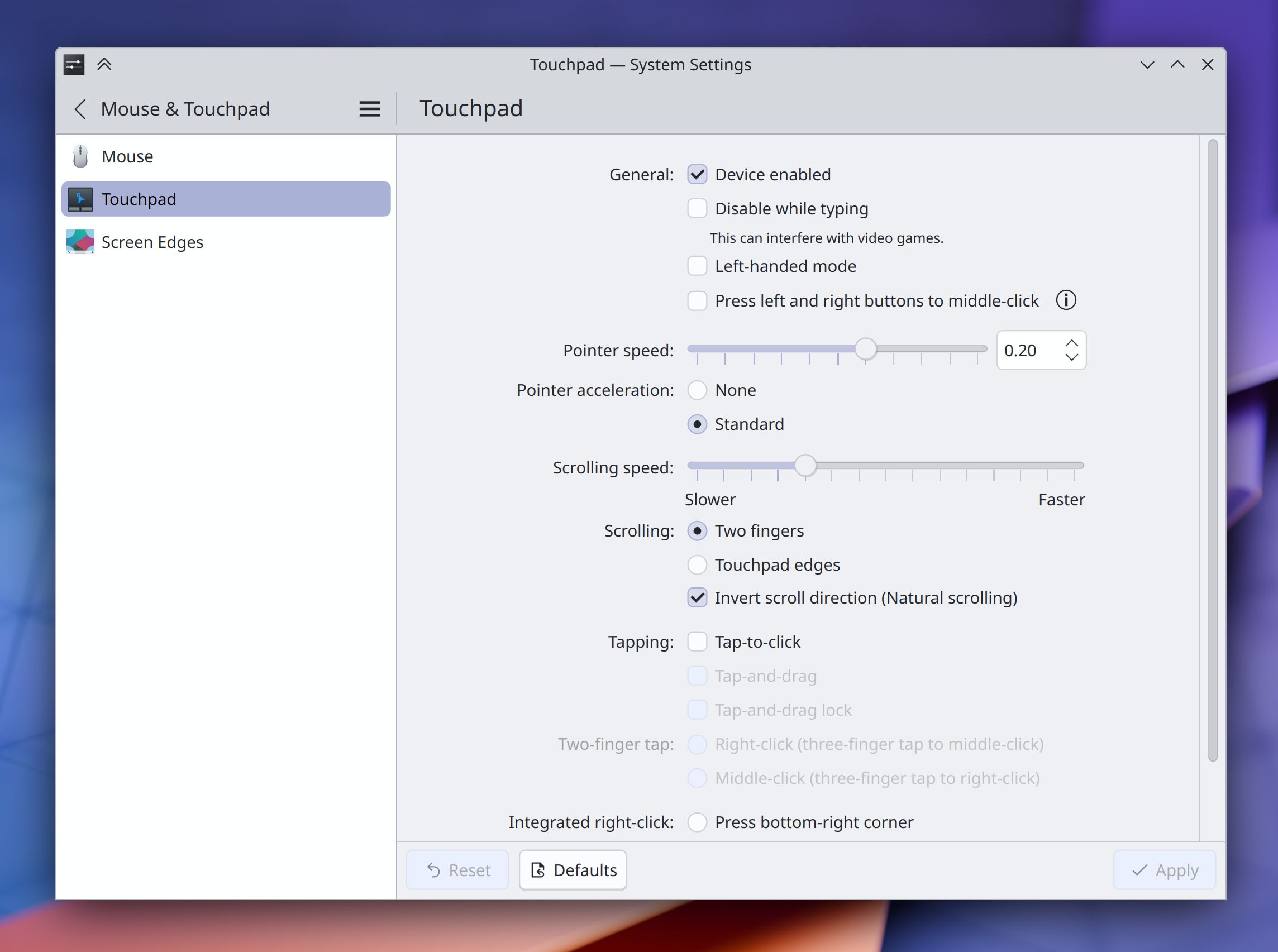
Task: Open the hamburger menu in the sidebar header
Action: (x=370, y=109)
